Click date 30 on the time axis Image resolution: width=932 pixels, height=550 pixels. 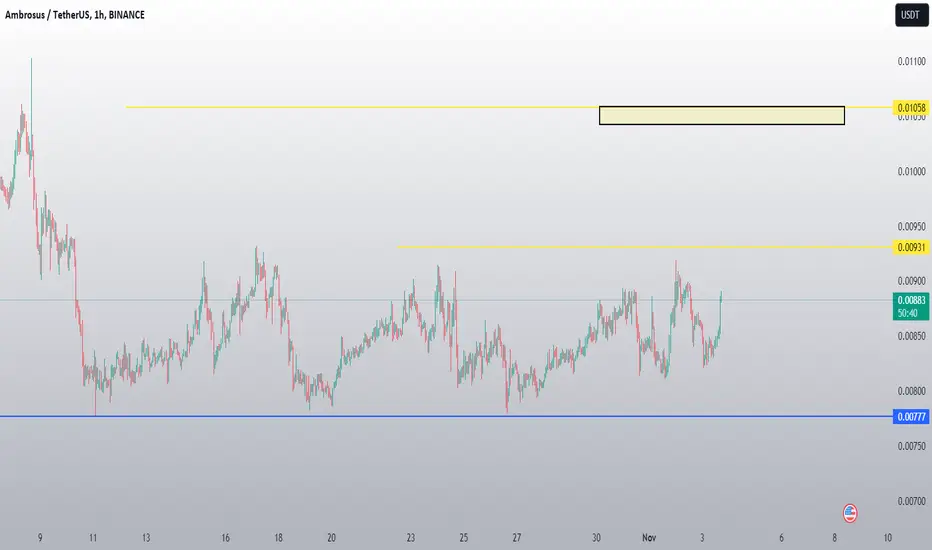click(596, 538)
